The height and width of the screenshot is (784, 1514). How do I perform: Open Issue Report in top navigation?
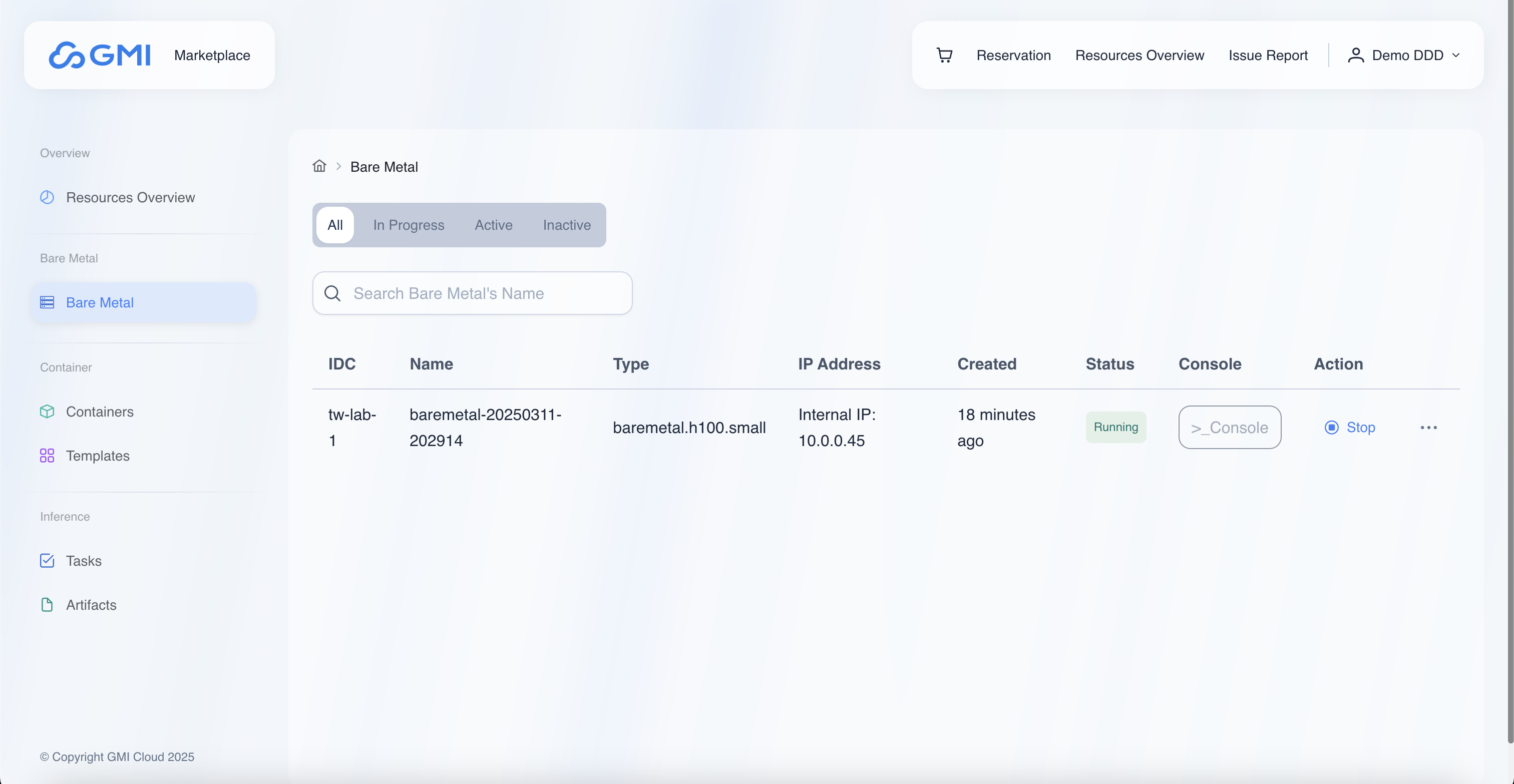tap(1268, 55)
